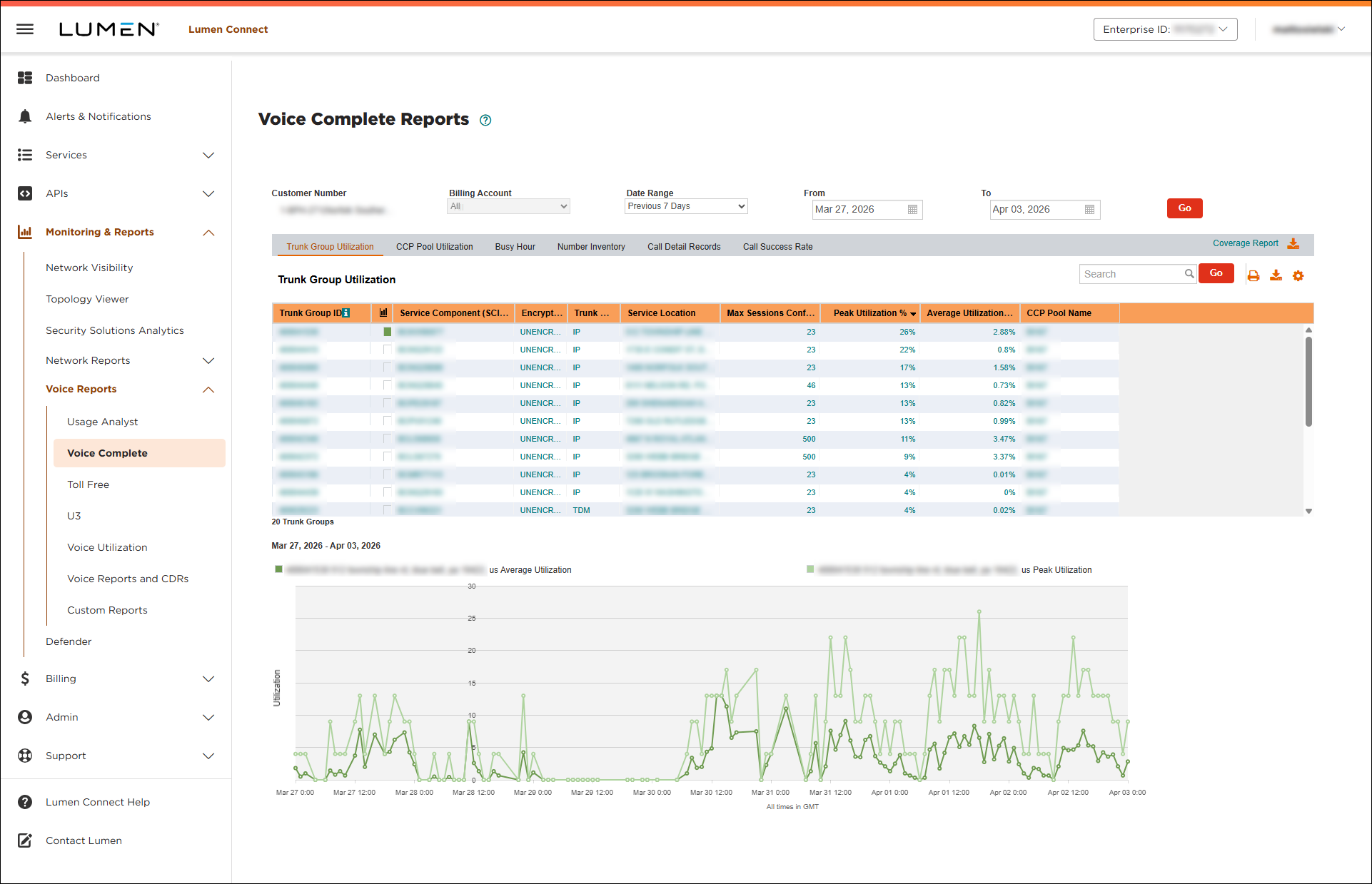
Task: Open Toll Free reports in sidebar
Action: tap(89, 484)
